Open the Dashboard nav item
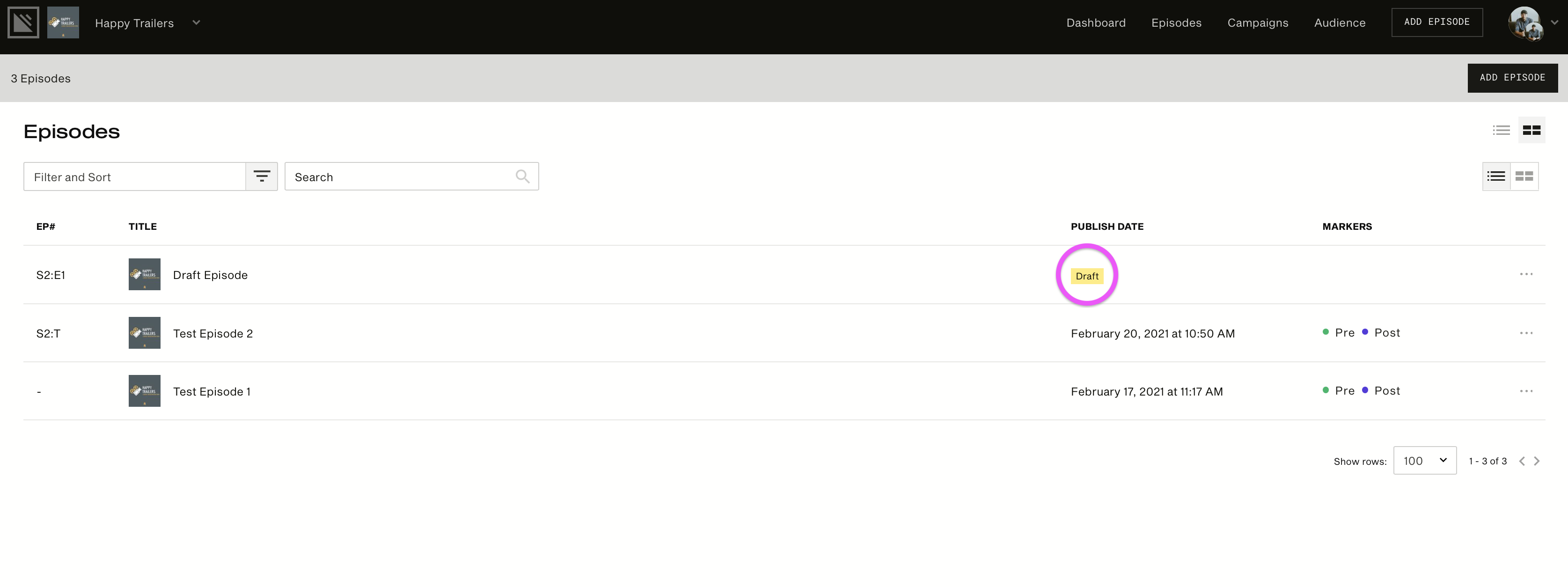Viewport: 1568px width, 587px height. [x=1096, y=22]
